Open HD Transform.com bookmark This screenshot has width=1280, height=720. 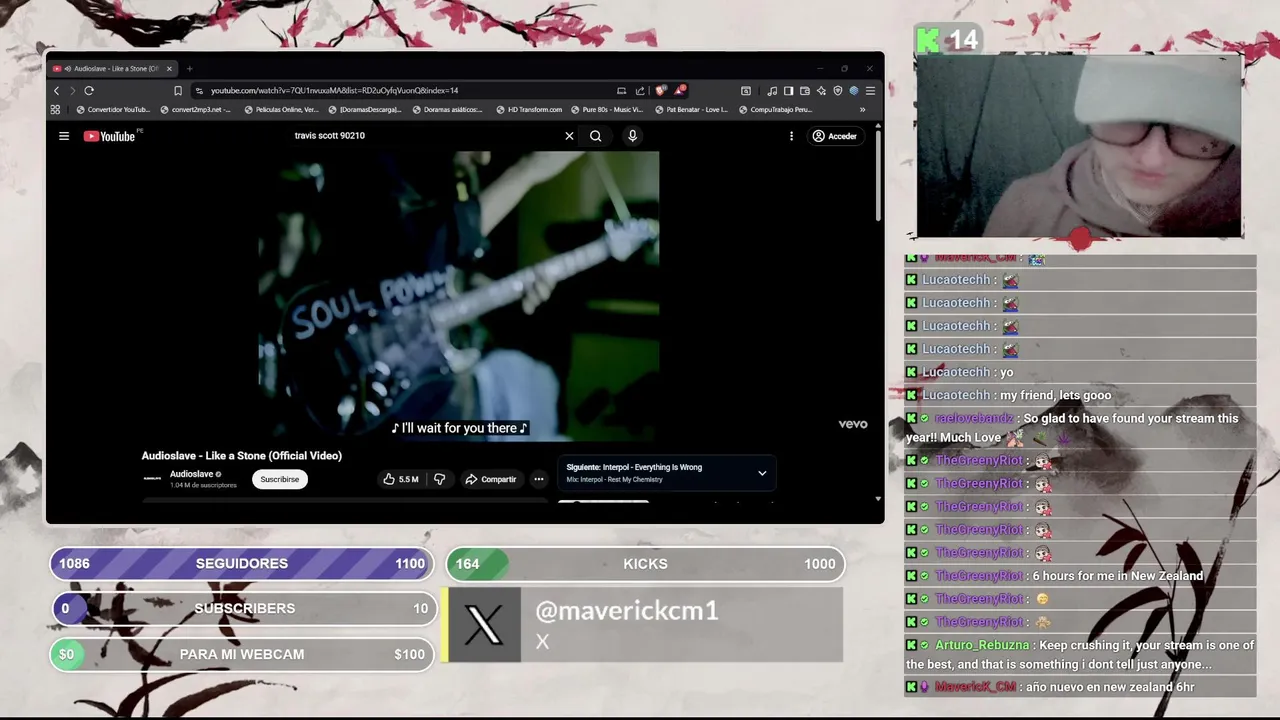pyautogui.click(x=530, y=110)
